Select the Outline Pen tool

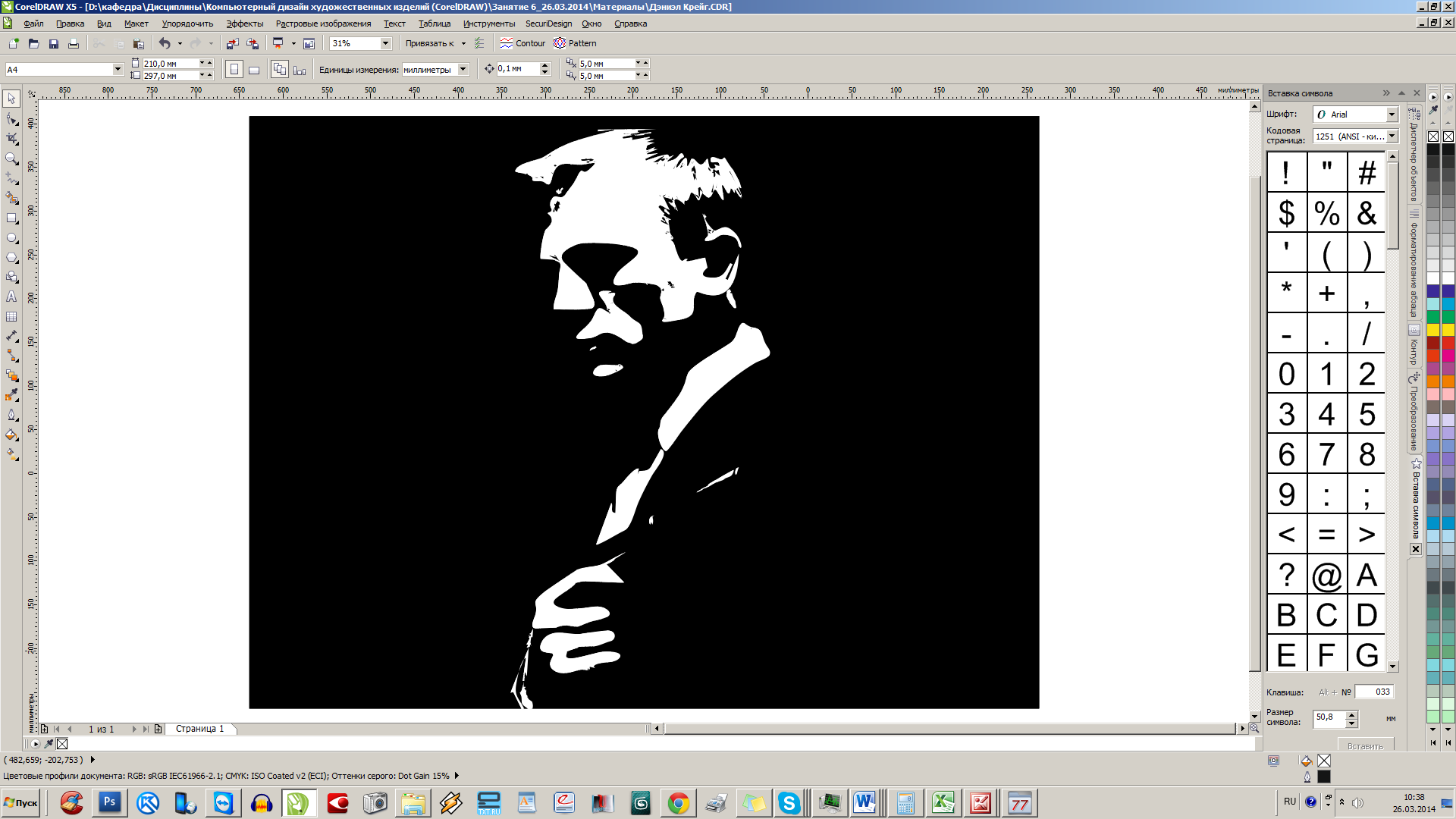tap(11, 415)
